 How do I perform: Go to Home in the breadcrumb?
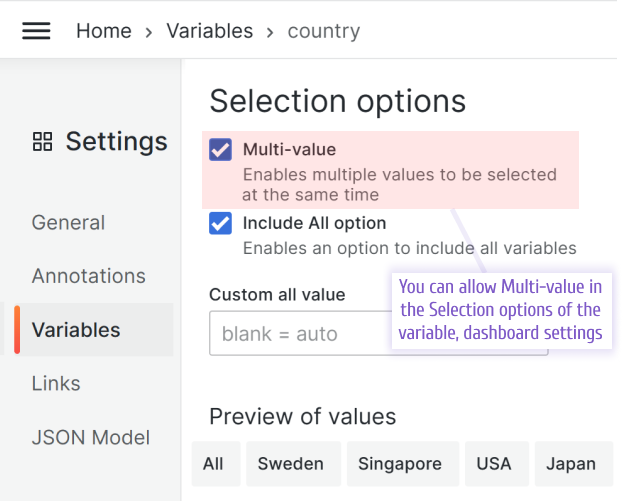104,31
